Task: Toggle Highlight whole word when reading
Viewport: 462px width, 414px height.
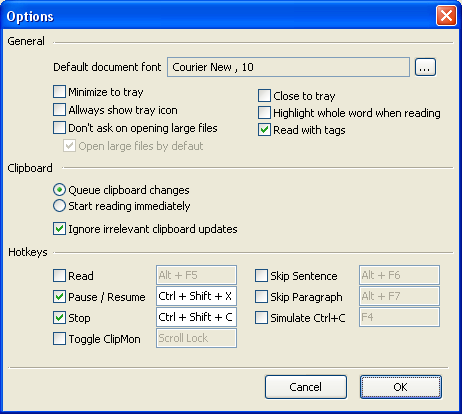Action: click(264, 113)
